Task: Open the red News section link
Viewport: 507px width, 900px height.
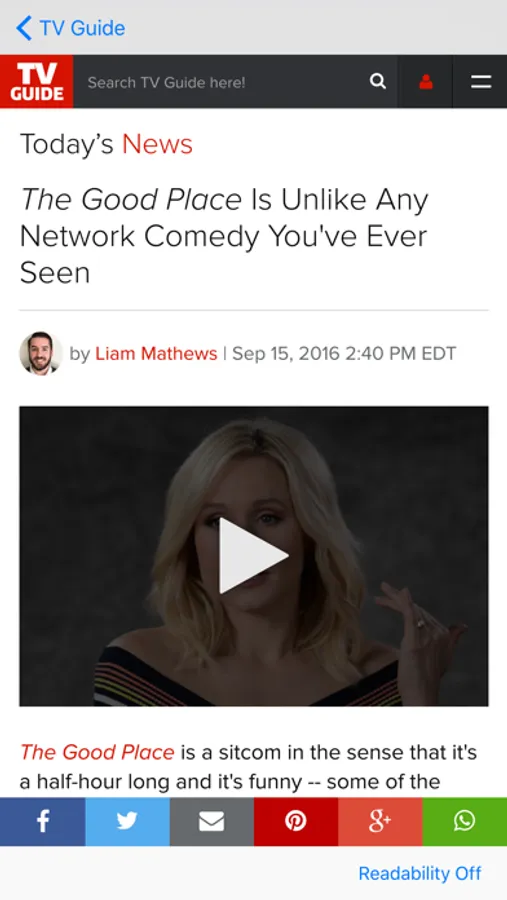Action: 157,143
